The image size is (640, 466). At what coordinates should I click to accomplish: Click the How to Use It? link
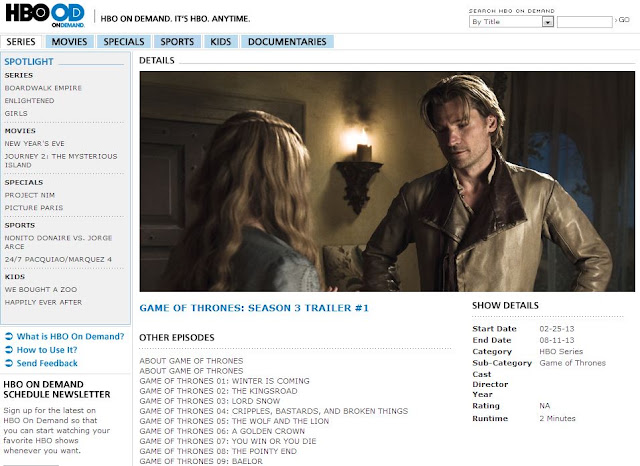pyautogui.click(x=47, y=350)
